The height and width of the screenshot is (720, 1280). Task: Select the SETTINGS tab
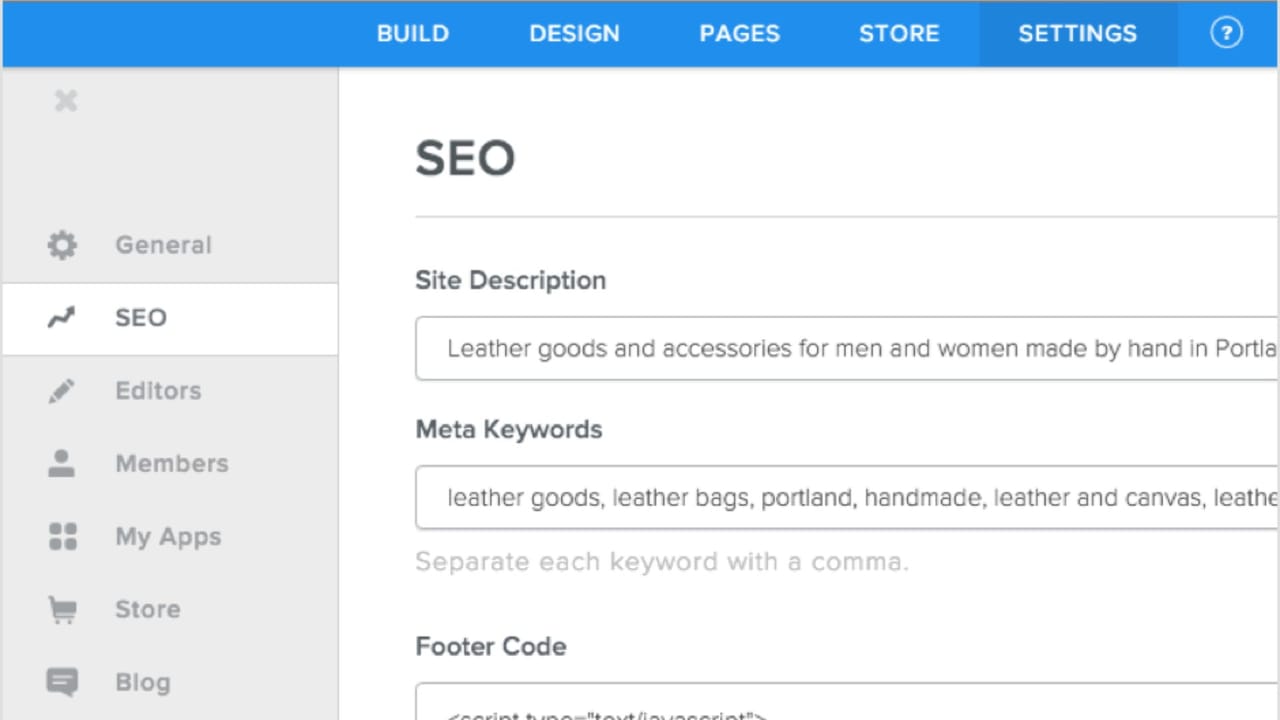[1077, 33]
